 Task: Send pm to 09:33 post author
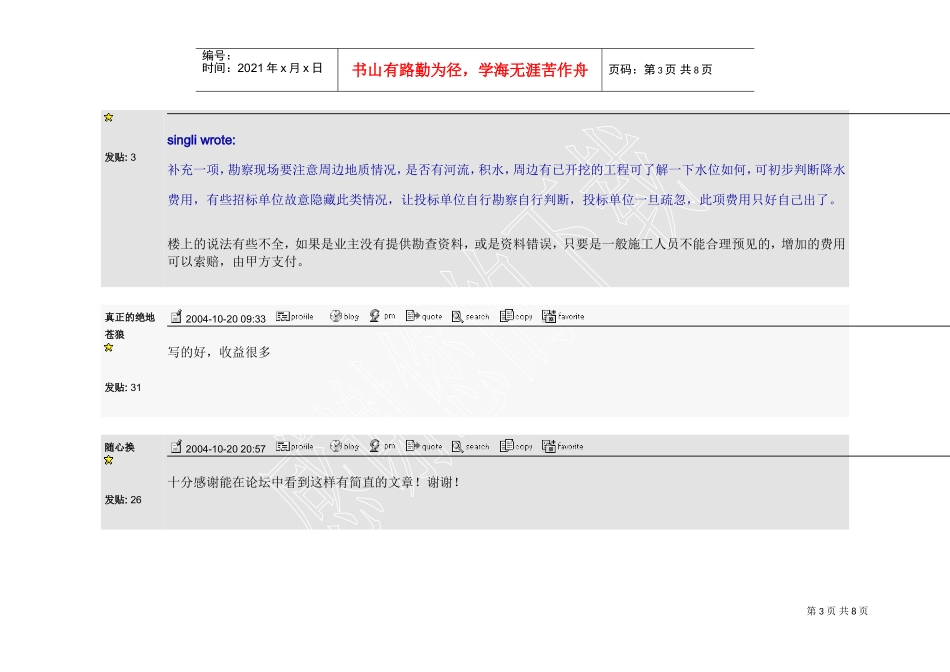382,316
